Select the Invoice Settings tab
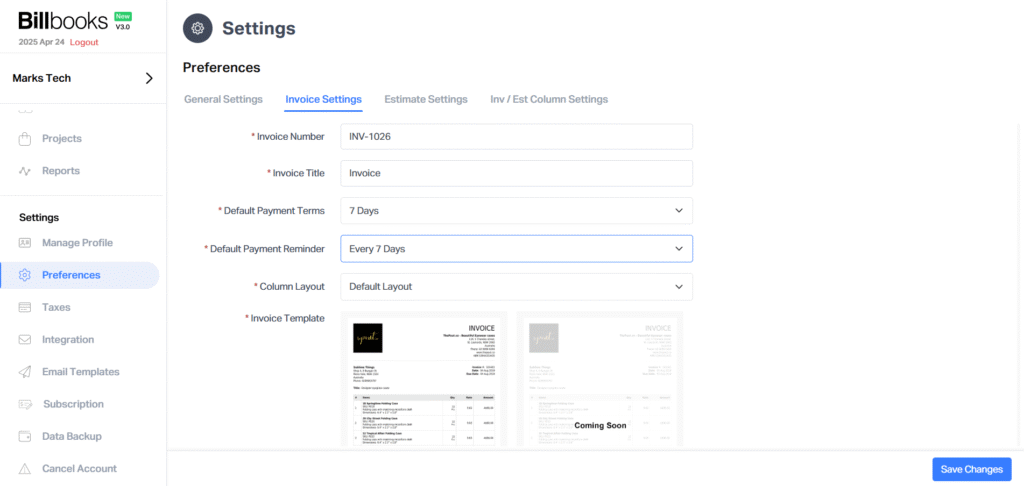 click(x=323, y=99)
